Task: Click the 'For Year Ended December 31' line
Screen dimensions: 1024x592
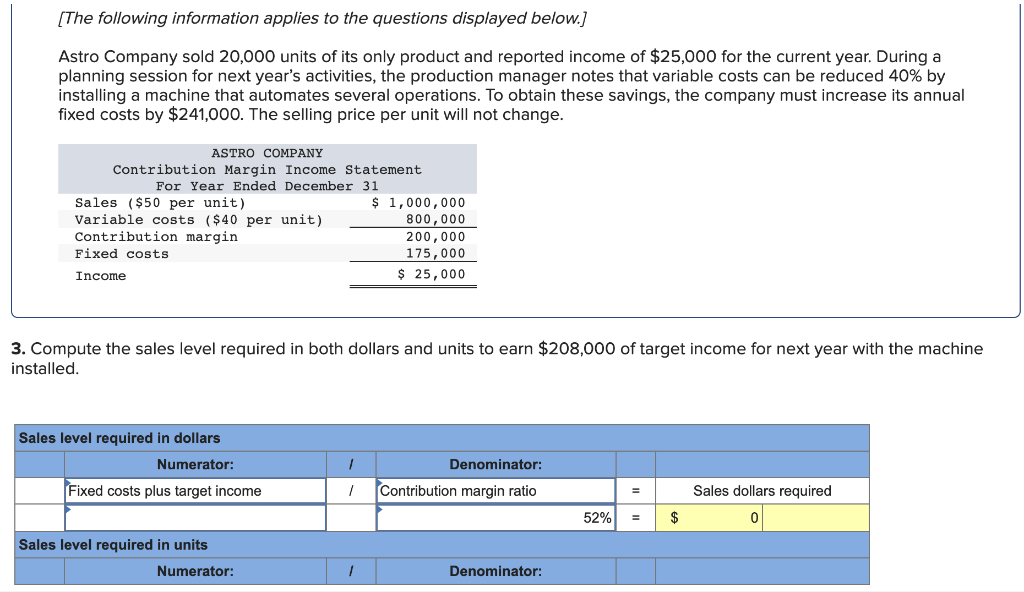Action: [267, 186]
